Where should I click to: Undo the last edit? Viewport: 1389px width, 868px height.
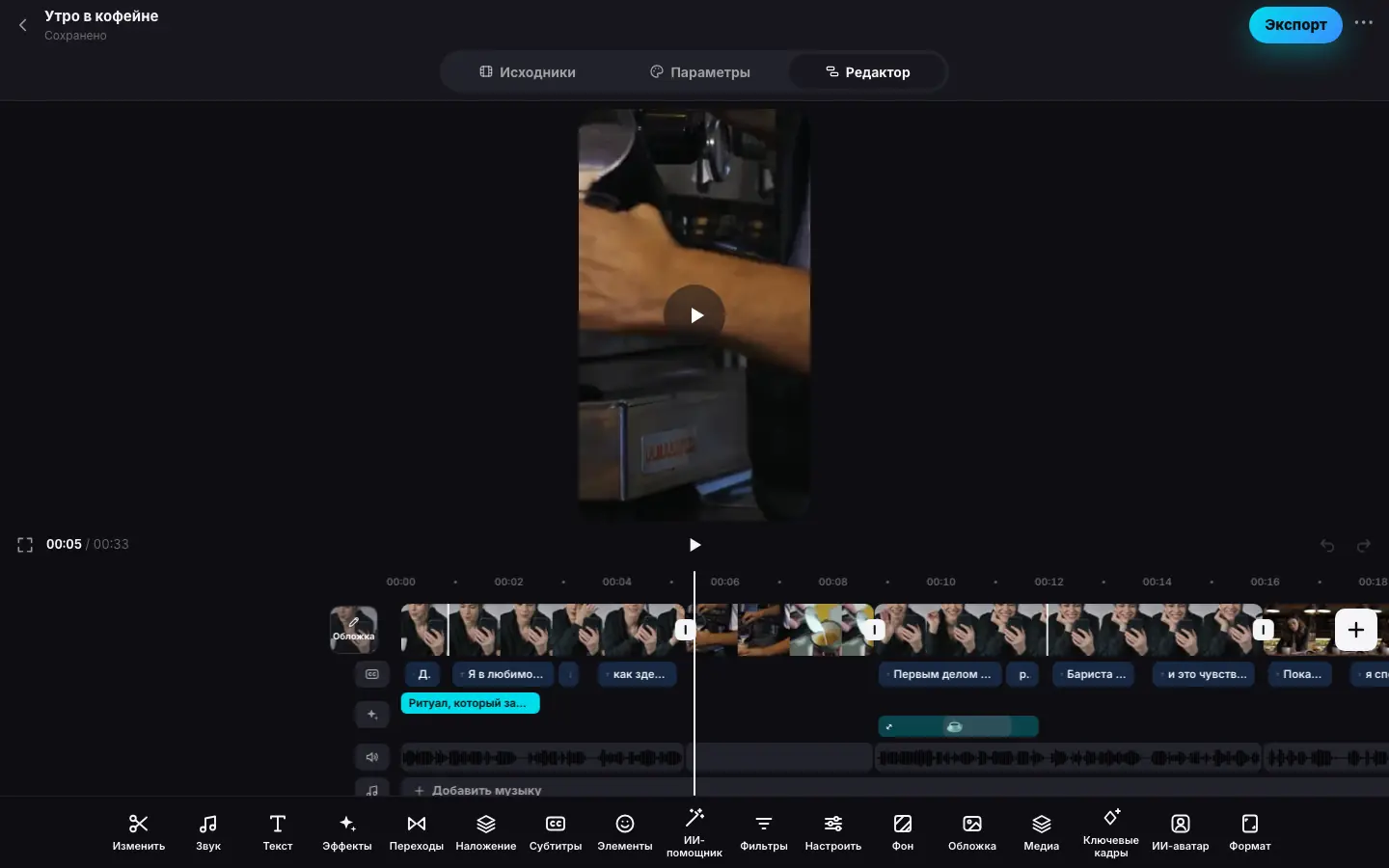click(1327, 546)
